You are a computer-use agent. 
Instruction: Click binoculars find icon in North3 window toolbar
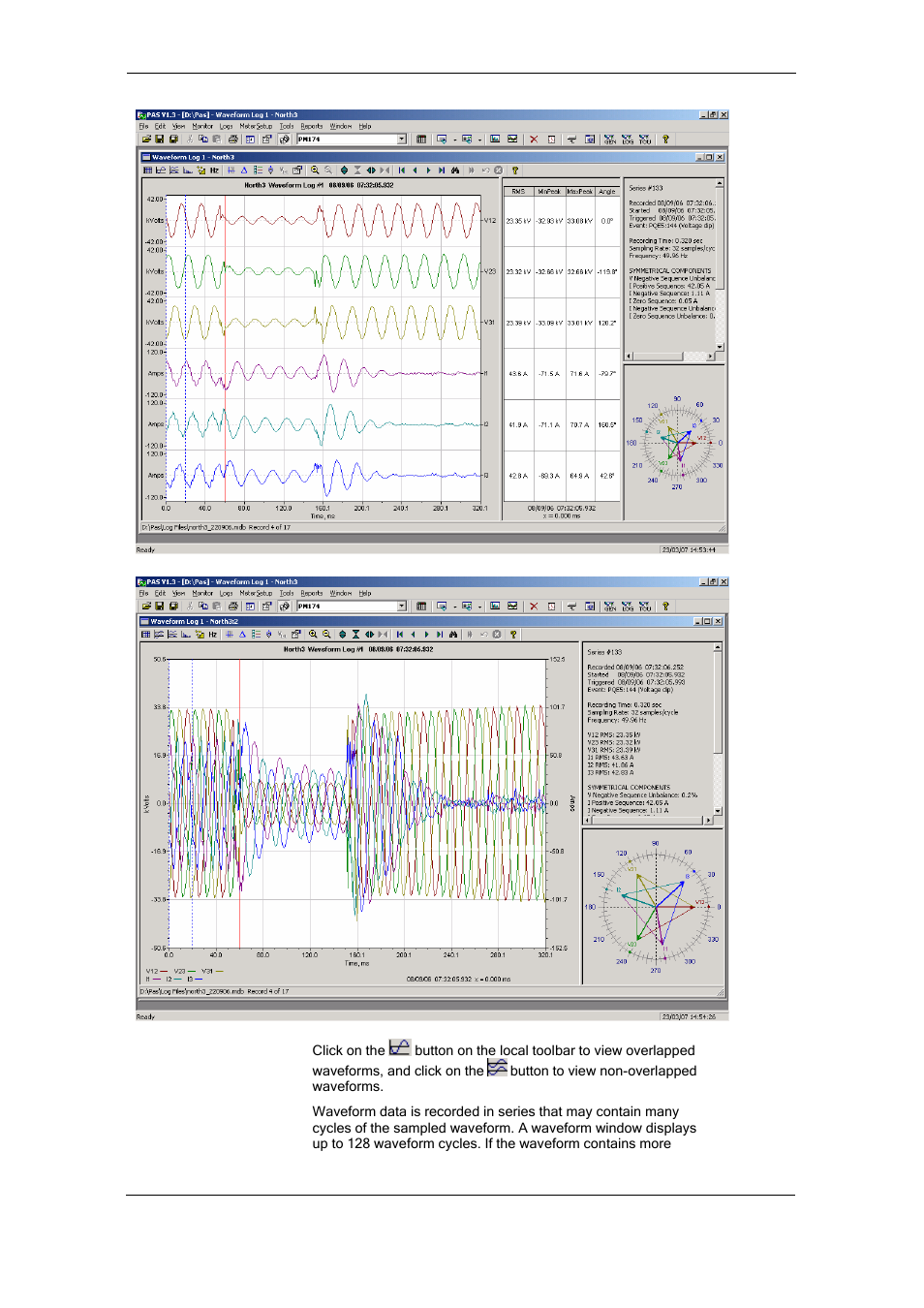pyautogui.click(x=454, y=171)
